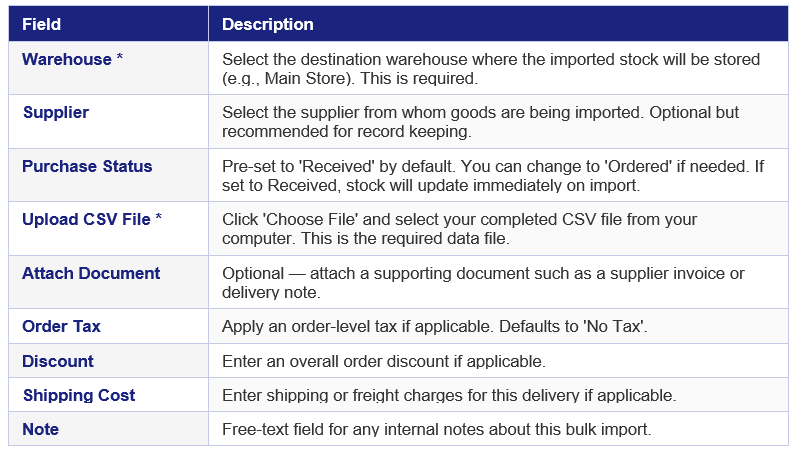Click the Shipping Cost field label

pyautogui.click(x=79, y=395)
